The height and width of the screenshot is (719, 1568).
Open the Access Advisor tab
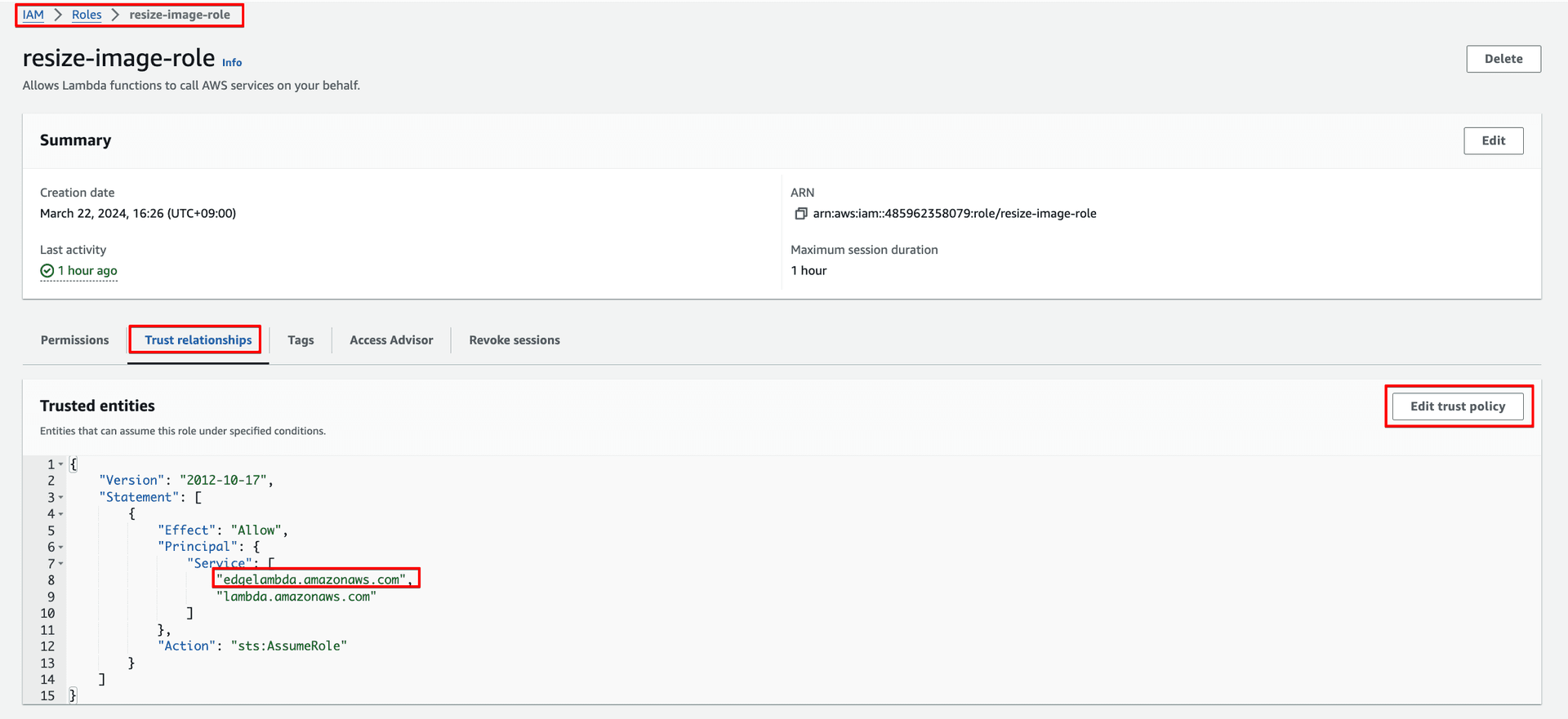(x=391, y=340)
